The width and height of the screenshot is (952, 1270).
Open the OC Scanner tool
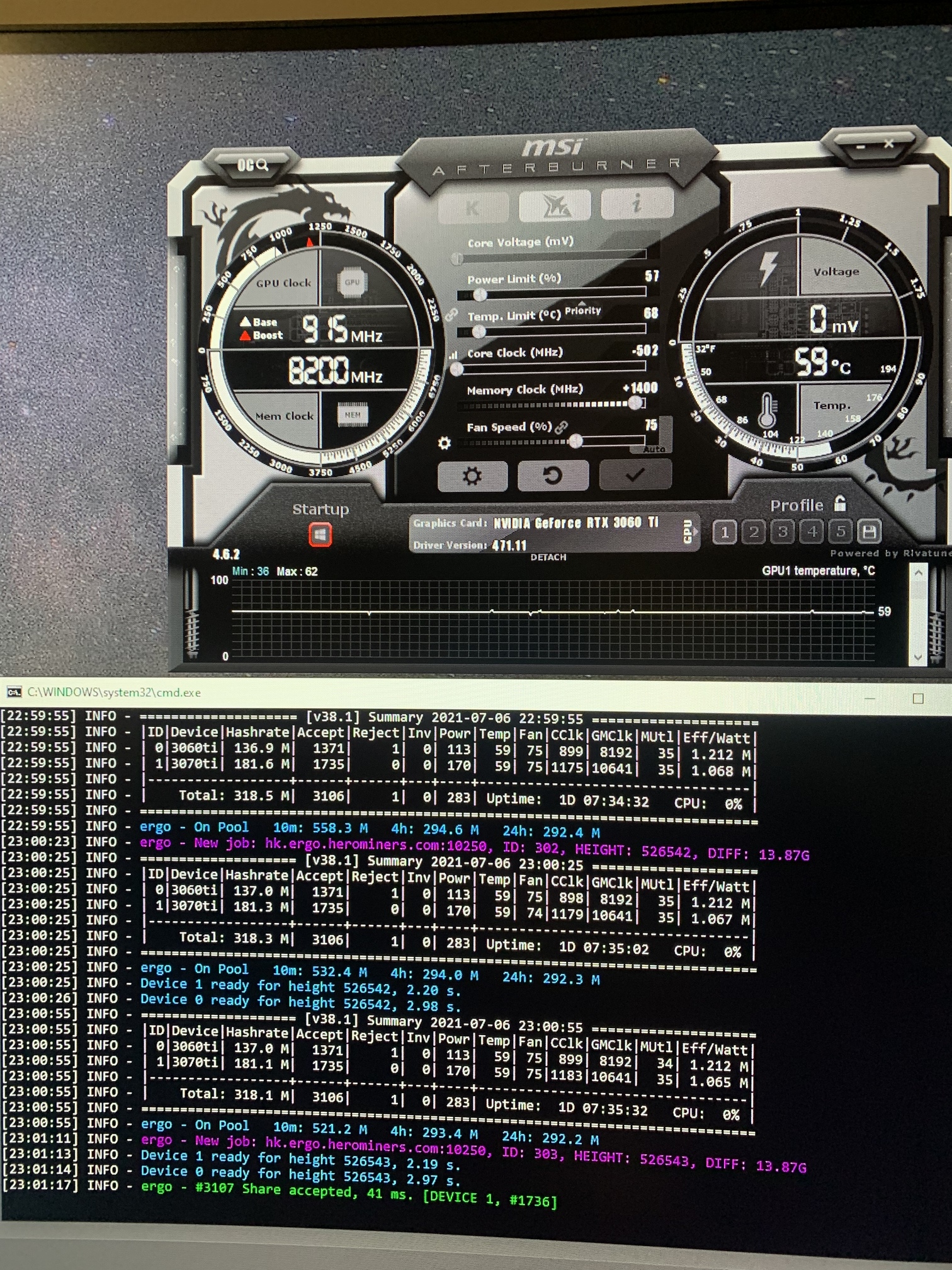point(252,166)
